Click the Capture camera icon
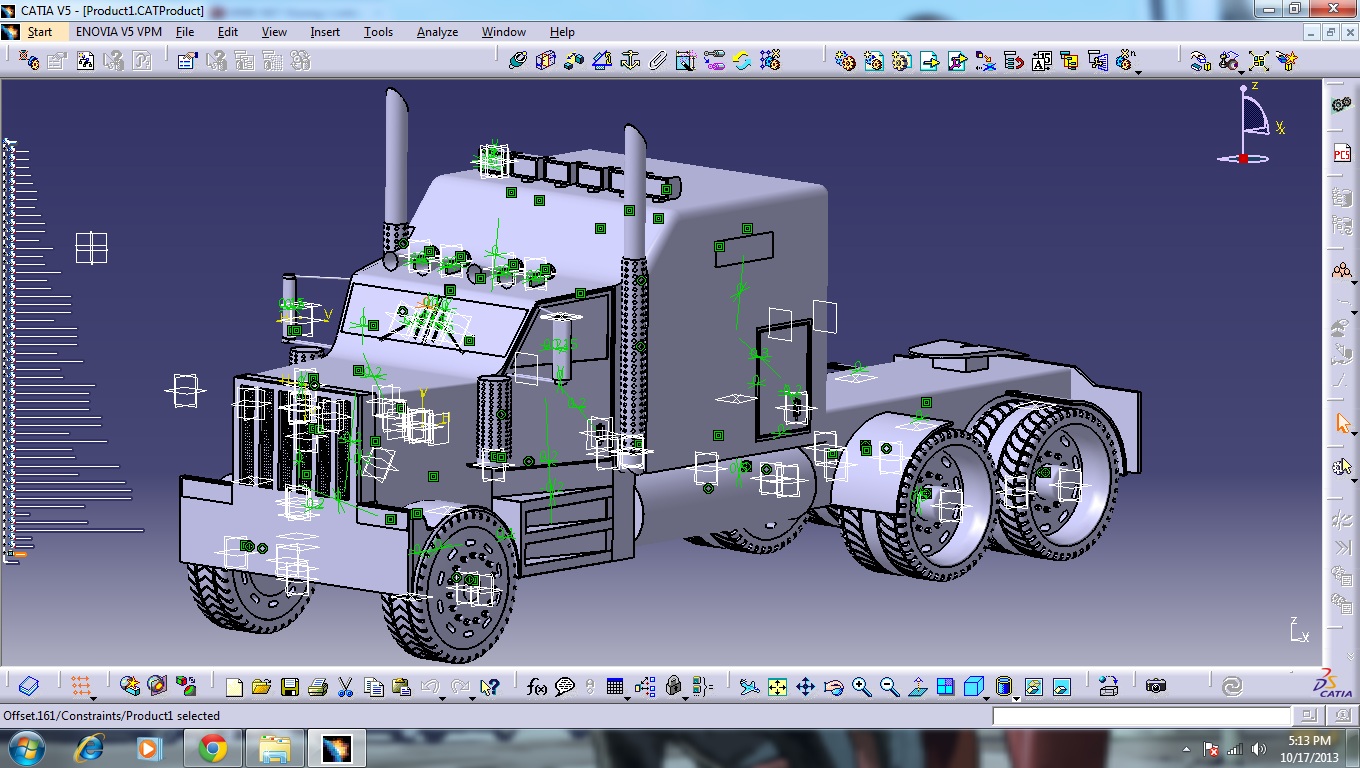The width and height of the screenshot is (1360, 768). coord(1156,687)
